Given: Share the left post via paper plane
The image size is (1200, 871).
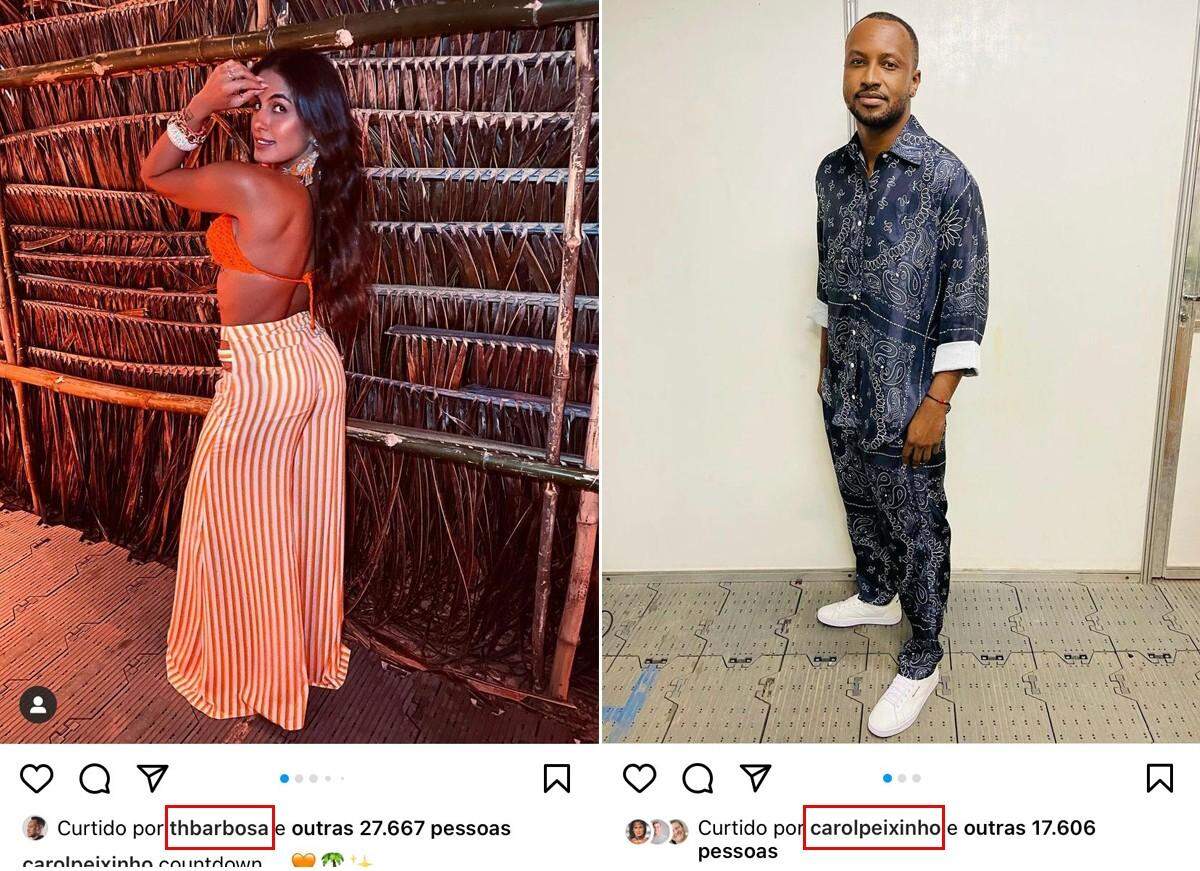Looking at the screenshot, I should [153, 777].
